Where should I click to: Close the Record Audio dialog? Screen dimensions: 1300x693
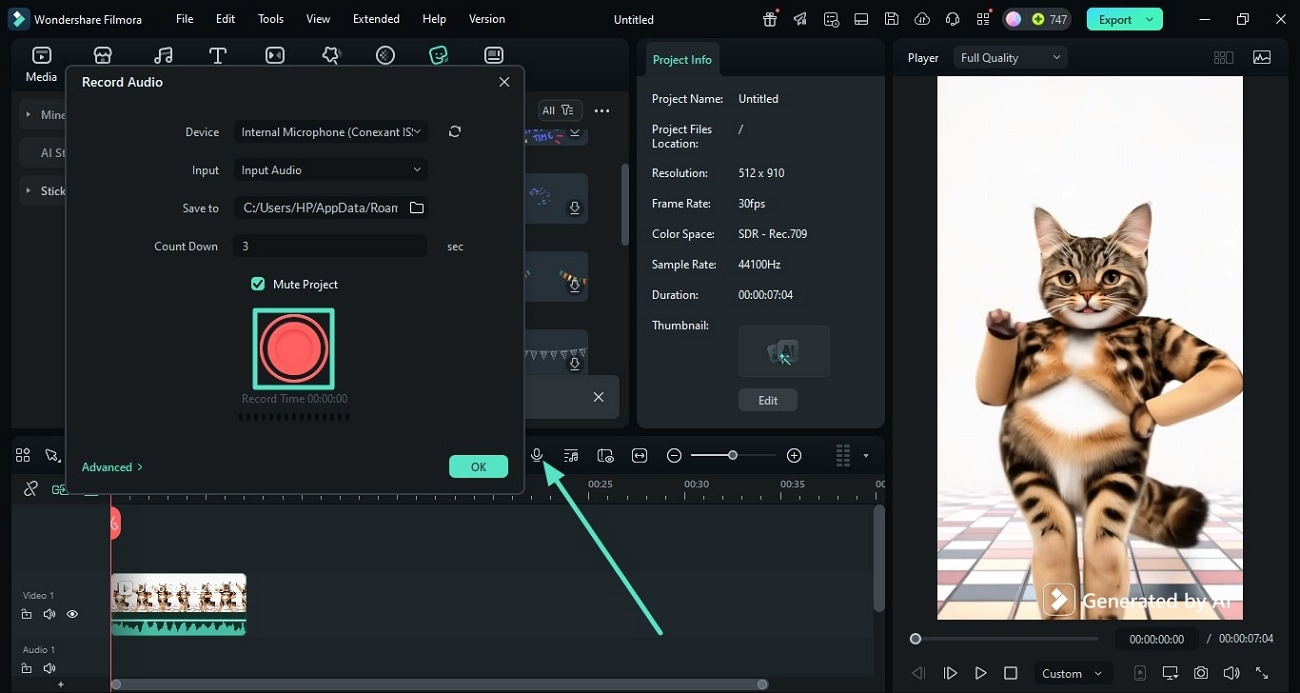pyautogui.click(x=504, y=82)
